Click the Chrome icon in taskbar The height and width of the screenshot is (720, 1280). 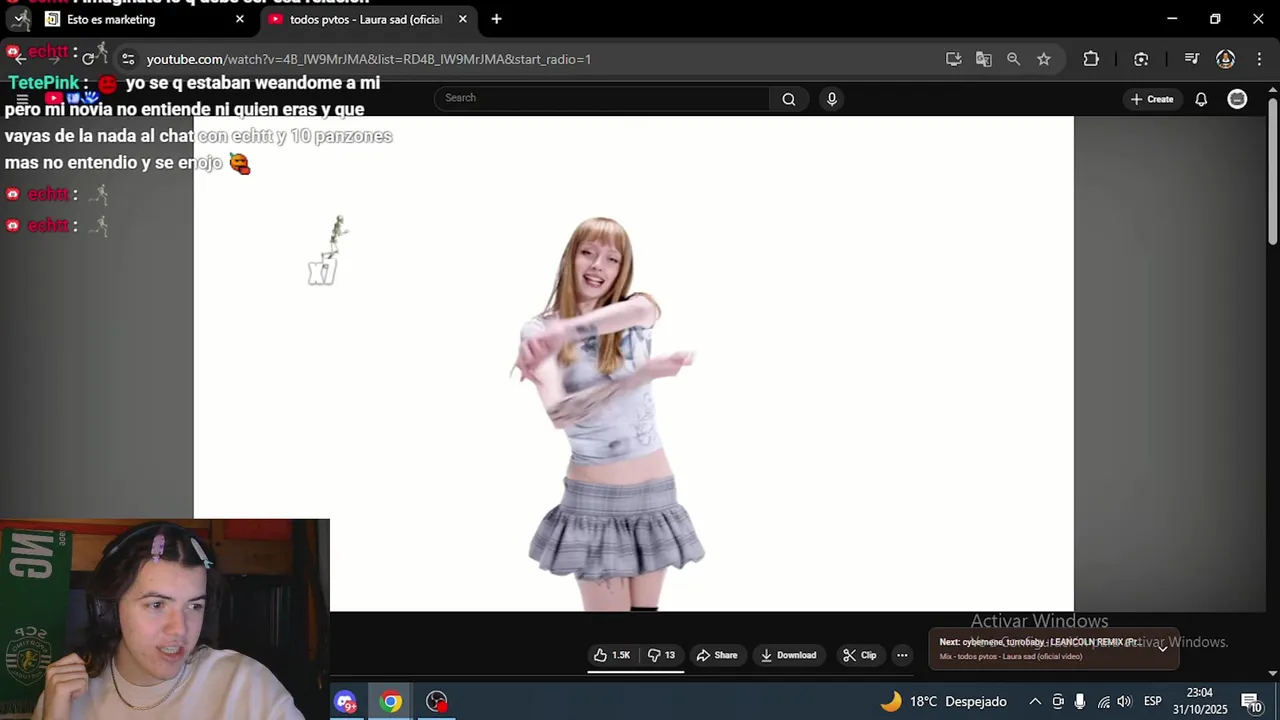tap(391, 702)
